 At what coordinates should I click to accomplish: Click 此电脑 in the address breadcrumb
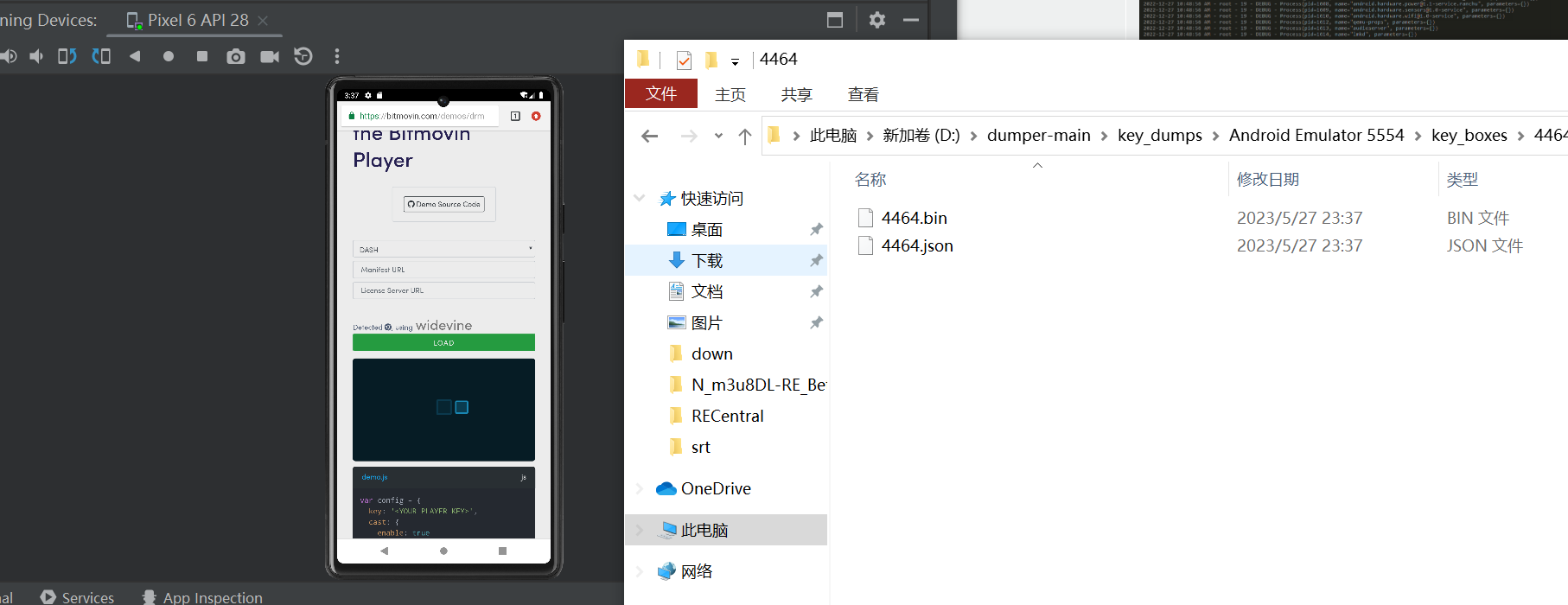[833, 136]
